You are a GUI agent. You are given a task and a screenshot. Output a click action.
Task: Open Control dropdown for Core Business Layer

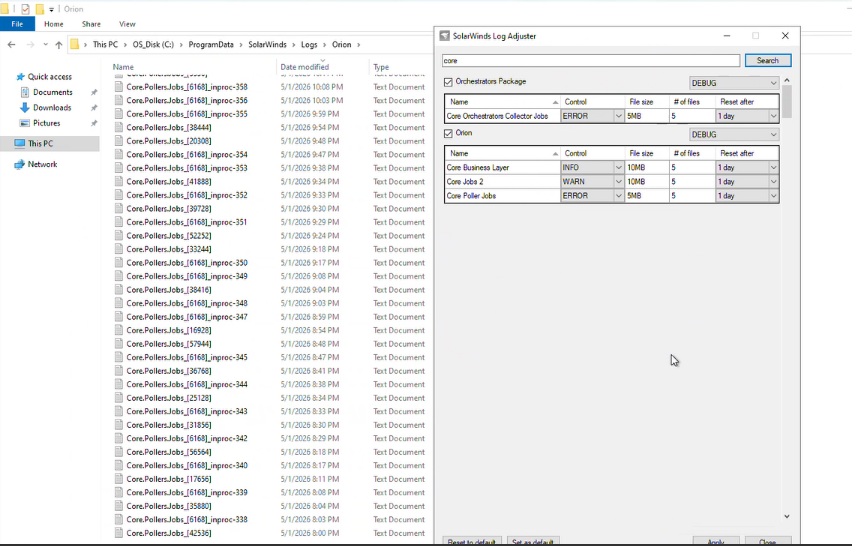(592, 167)
